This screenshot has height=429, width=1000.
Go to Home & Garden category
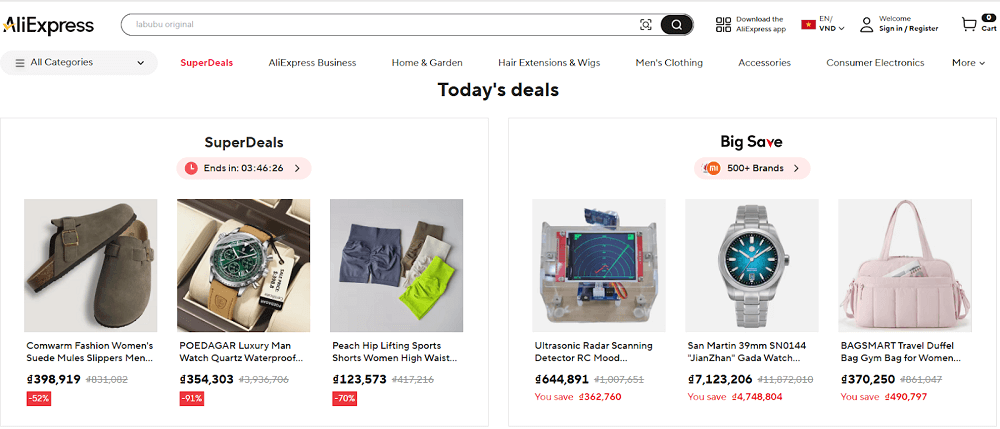tap(427, 63)
